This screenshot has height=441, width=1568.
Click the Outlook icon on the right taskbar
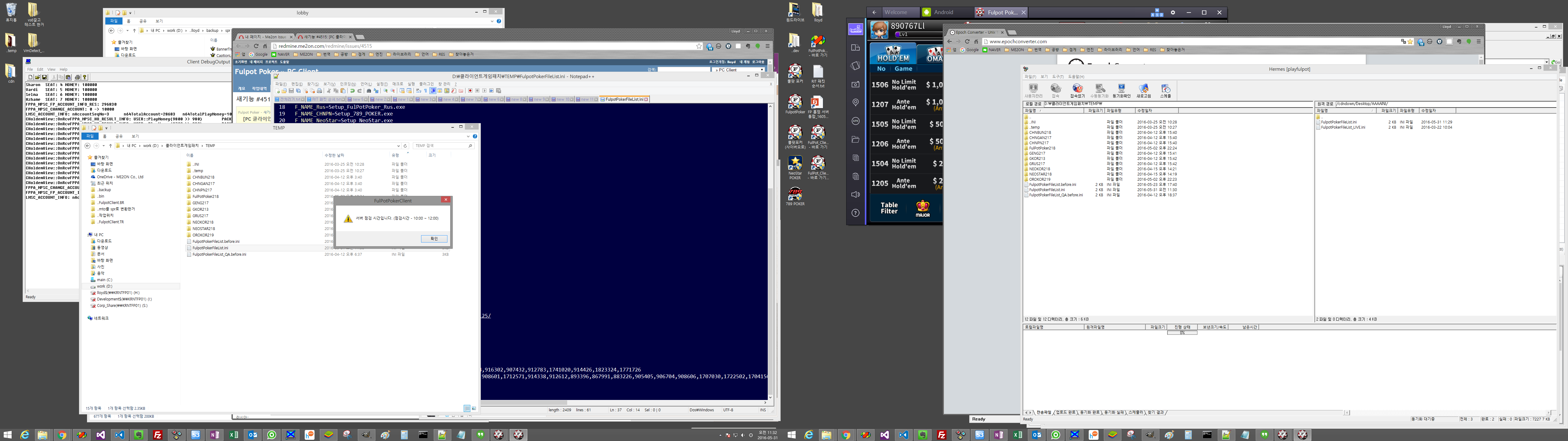[1037, 434]
